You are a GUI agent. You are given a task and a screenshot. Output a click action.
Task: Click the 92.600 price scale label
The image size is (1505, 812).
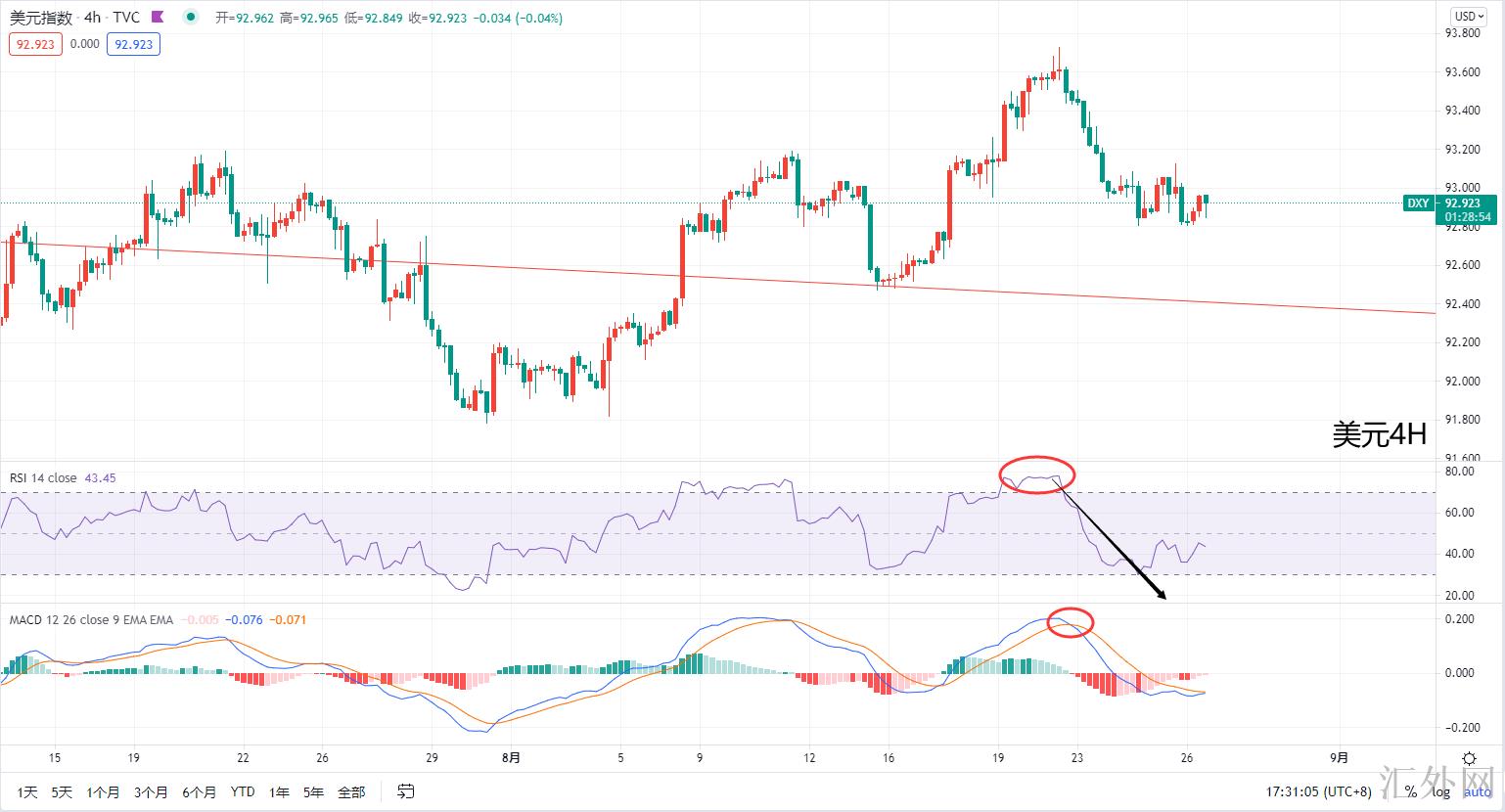coord(1462,265)
